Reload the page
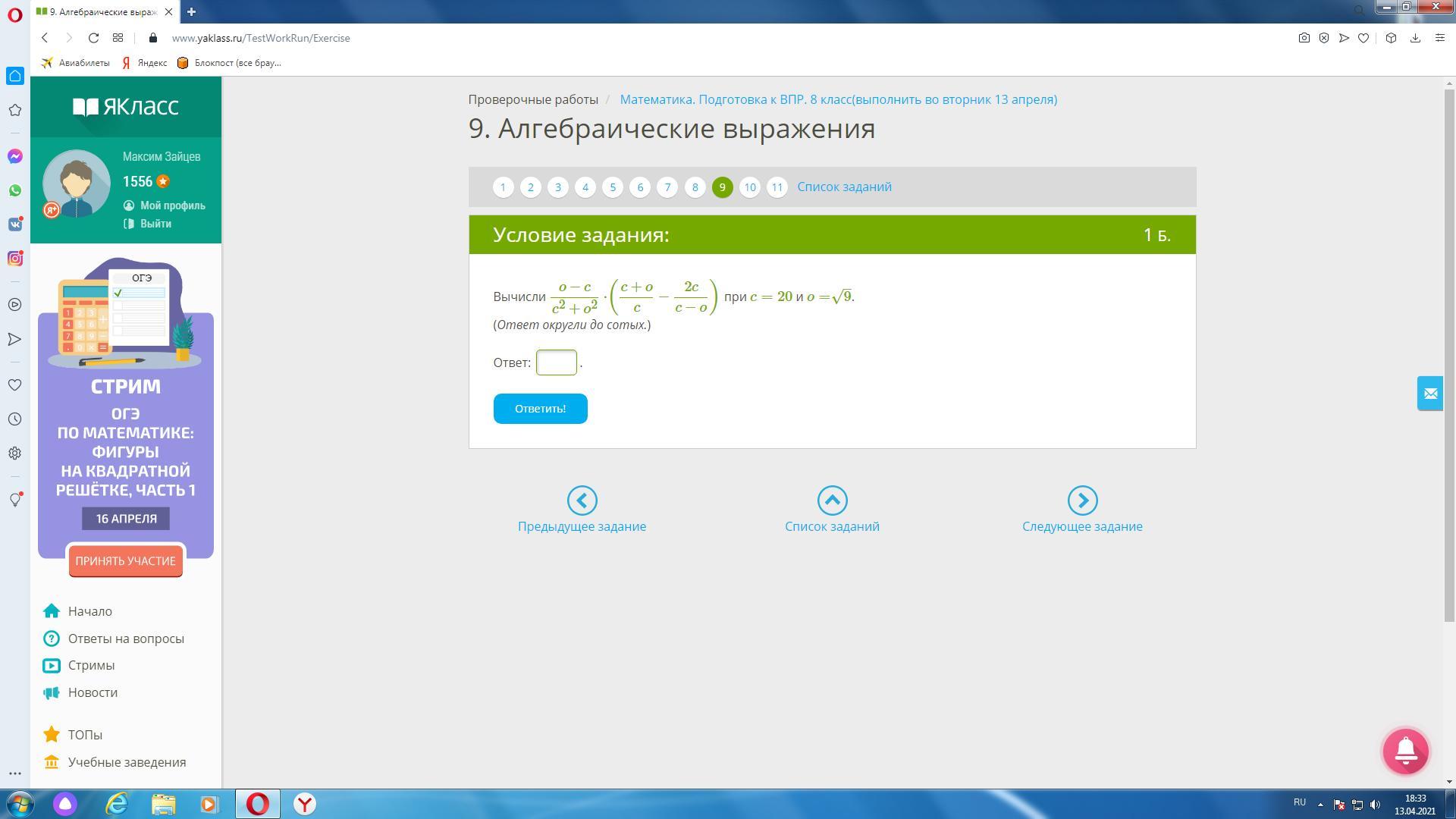This screenshot has width=1456, height=819. 93,38
